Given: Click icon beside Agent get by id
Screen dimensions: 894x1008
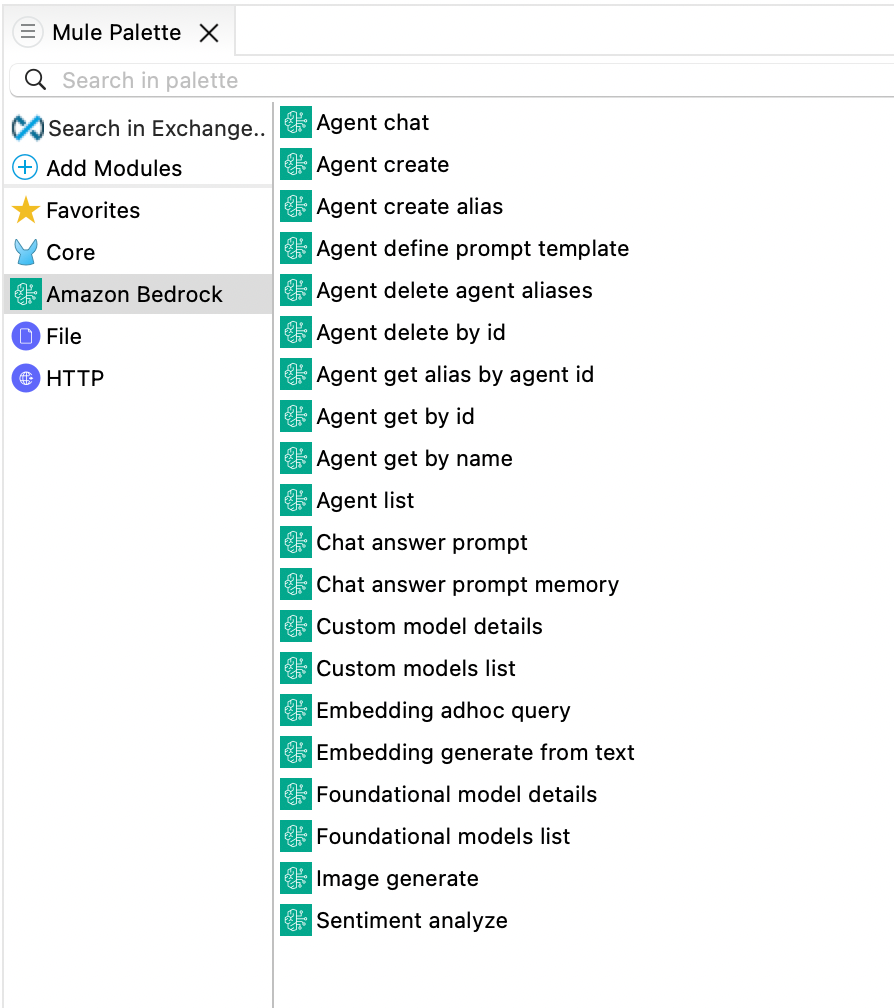Looking at the screenshot, I should [x=296, y=416].
